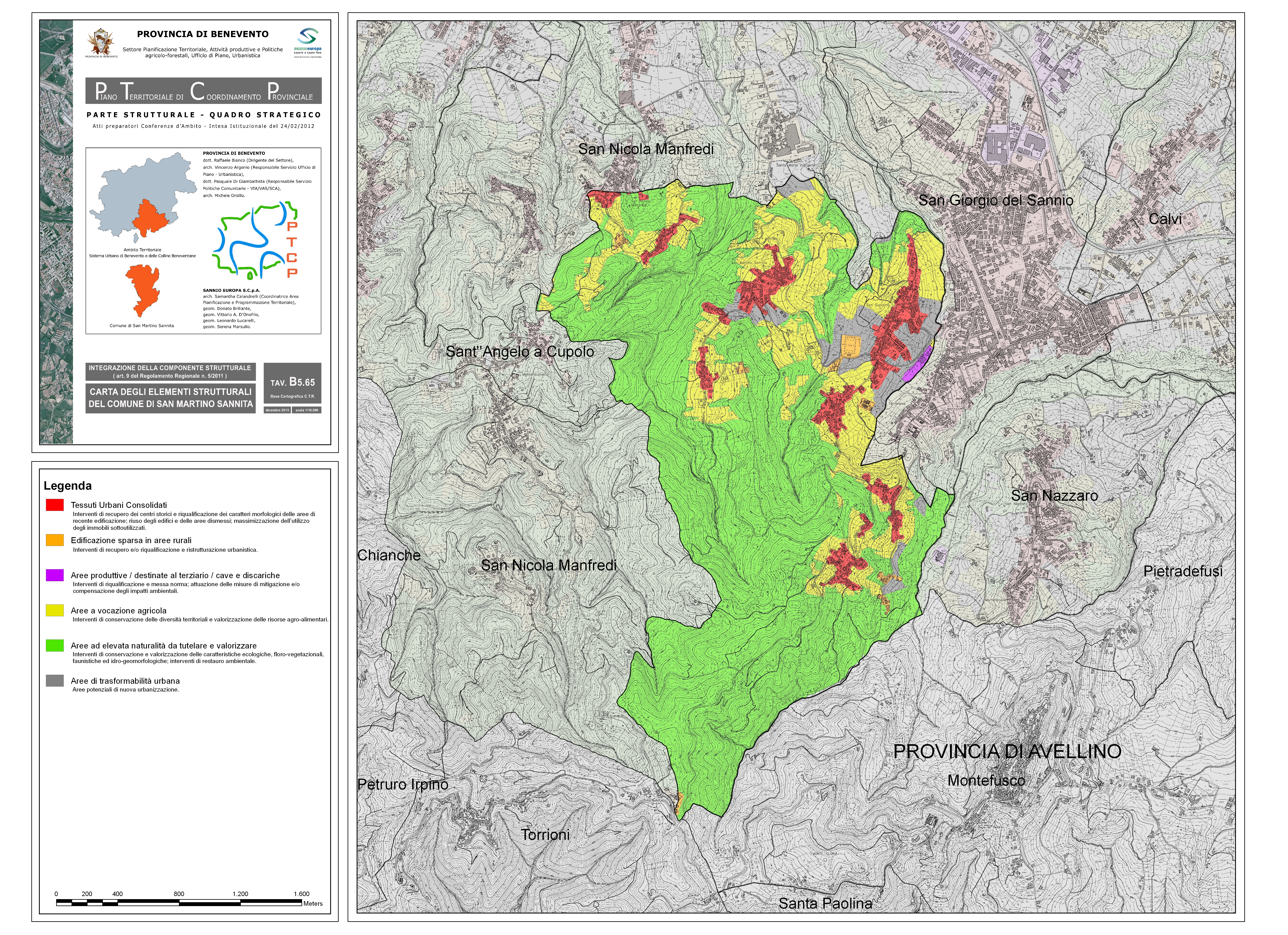
Task: Click 'Ambito Territoriale' inset caption
Action: [x=142, y=250]
